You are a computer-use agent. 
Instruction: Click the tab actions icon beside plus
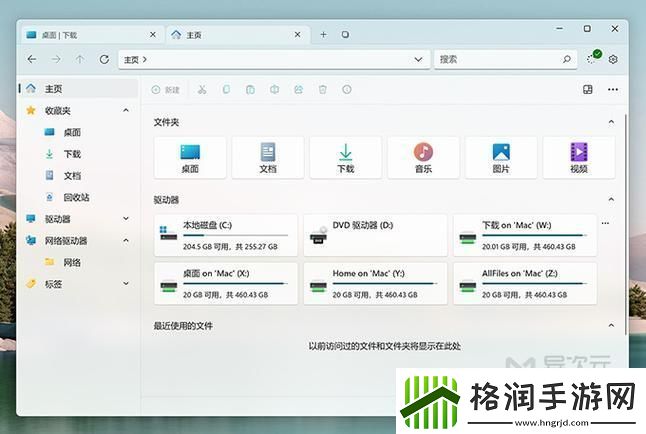[x=345, y=35]
